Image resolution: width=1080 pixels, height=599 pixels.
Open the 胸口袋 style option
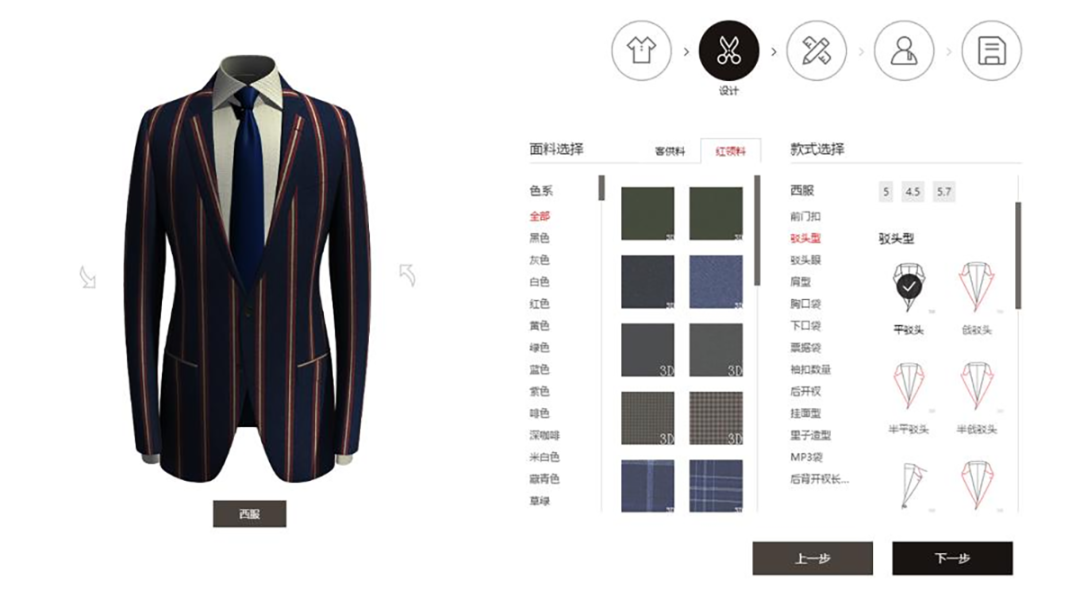[x=805, y=304]
